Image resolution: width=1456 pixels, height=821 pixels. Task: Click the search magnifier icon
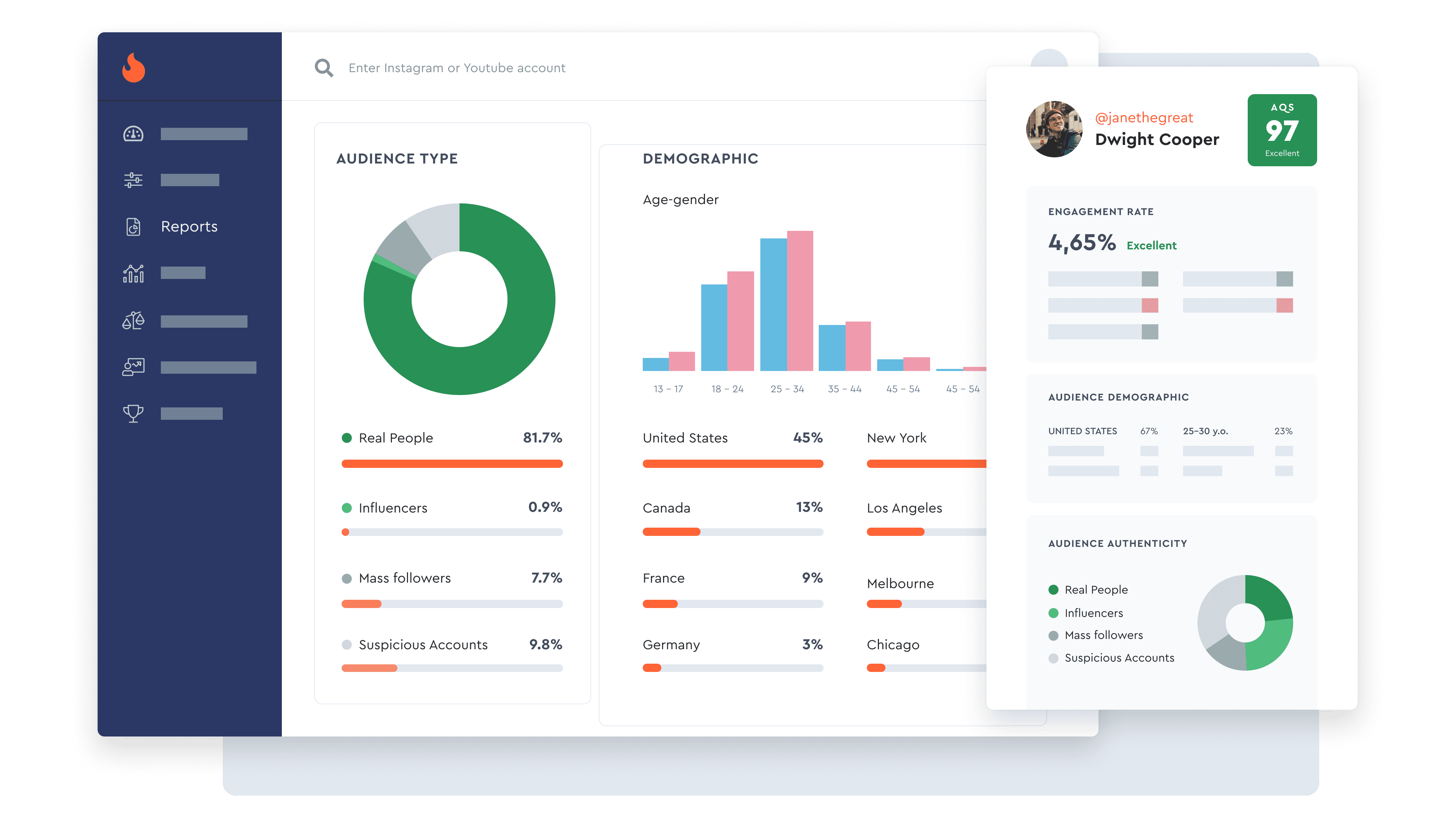point(324,67)
